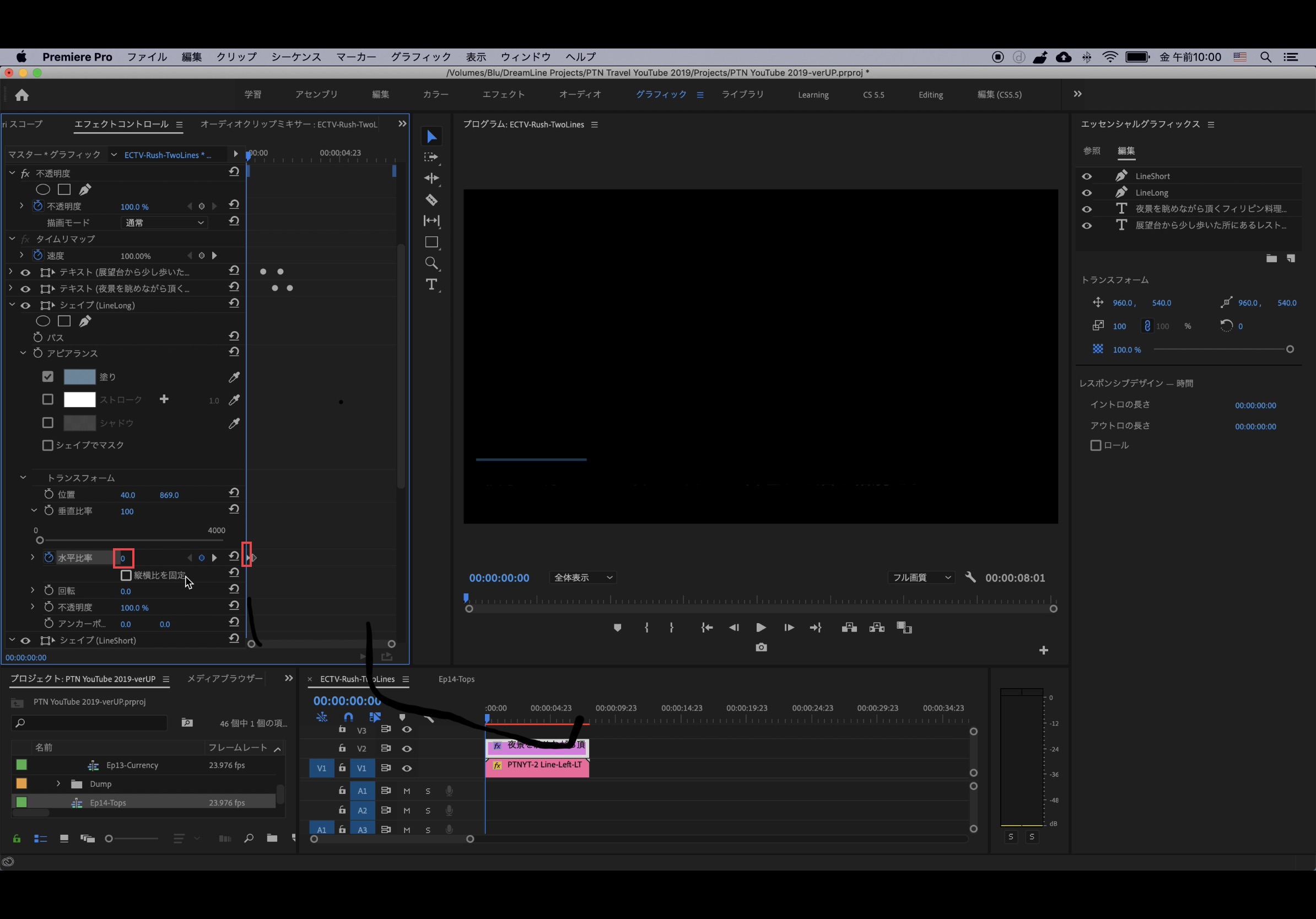Screen dimensions: 1316x919
Task: Click the Export Frame camera icon
Action: [x=761, y=647]
